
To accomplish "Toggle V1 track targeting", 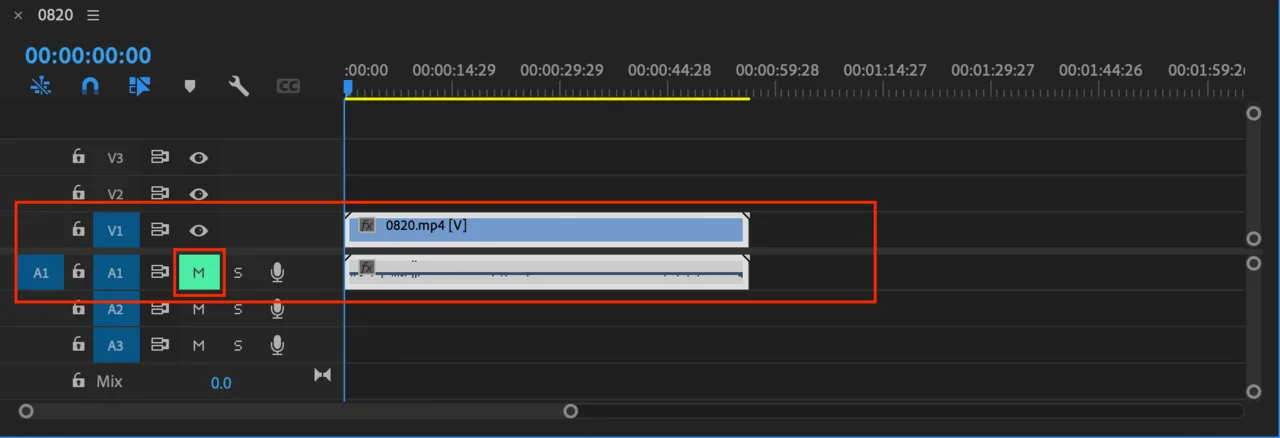I will coord(116,230).
